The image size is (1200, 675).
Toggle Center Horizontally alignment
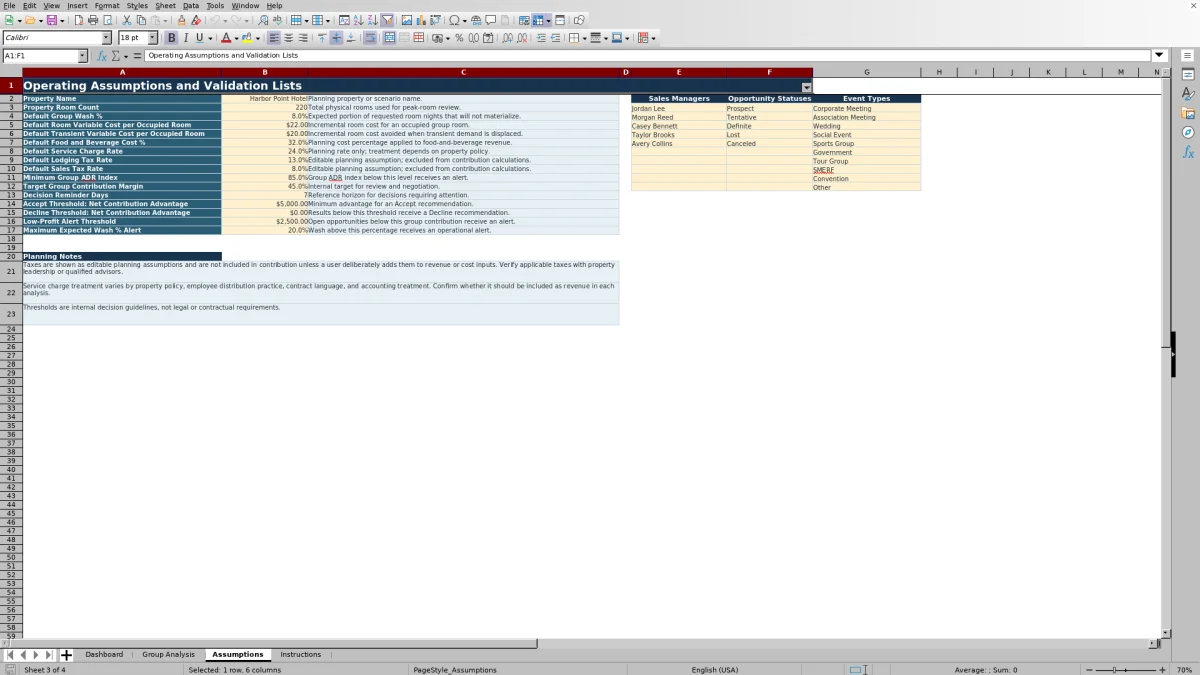[x=288, y=38]
